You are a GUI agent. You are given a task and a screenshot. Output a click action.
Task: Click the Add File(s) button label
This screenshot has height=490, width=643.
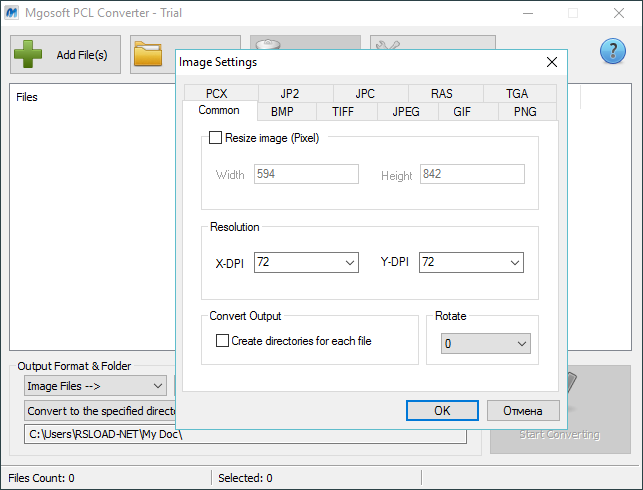click(82, 55)
